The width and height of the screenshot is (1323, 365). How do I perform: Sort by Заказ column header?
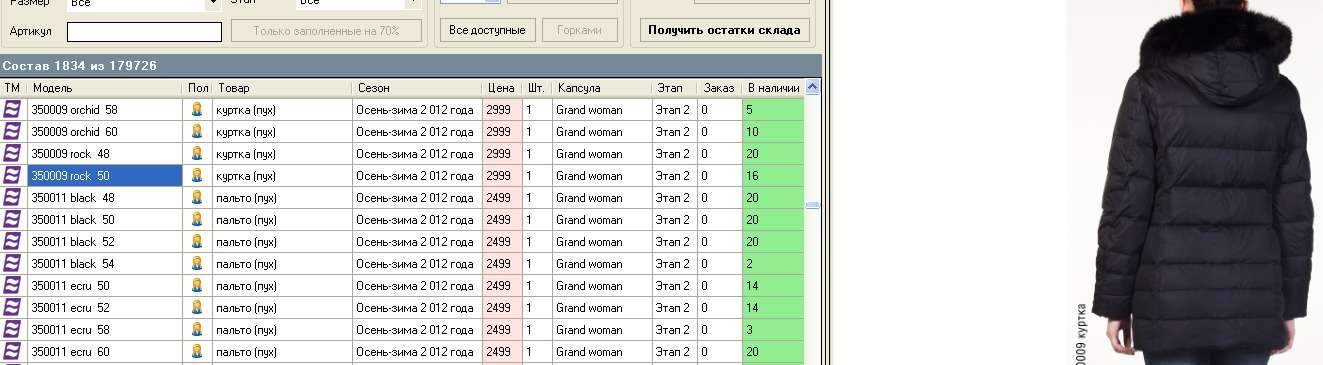click(x=720, y=88)
